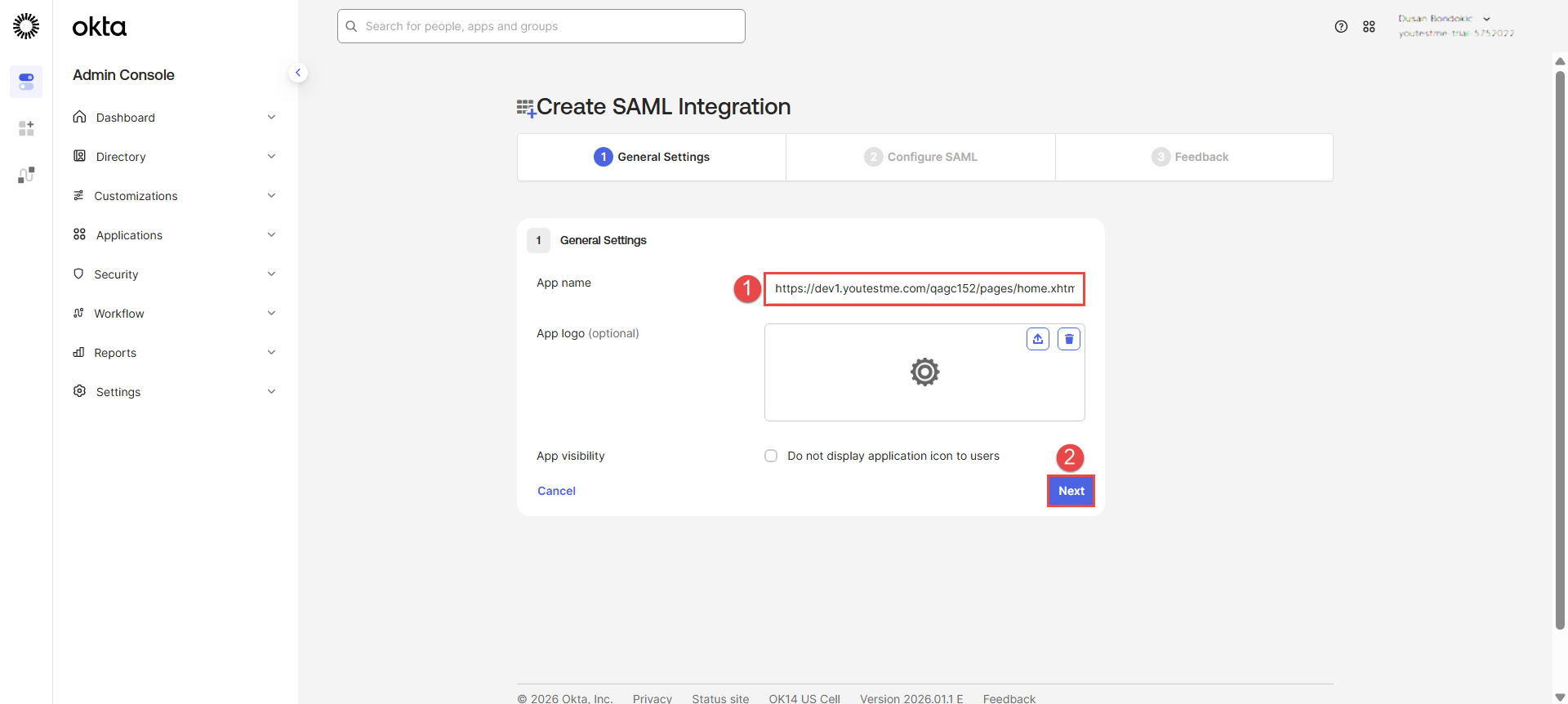Click the delete logo trash icon

point(1068,339)
